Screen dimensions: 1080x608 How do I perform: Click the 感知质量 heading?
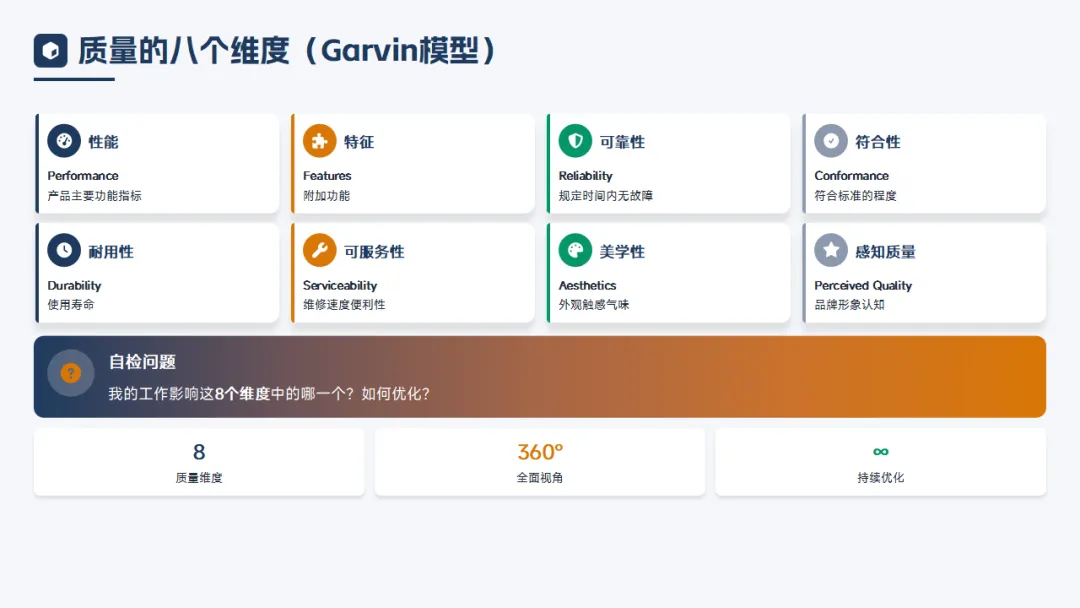[x=885, y=251]
